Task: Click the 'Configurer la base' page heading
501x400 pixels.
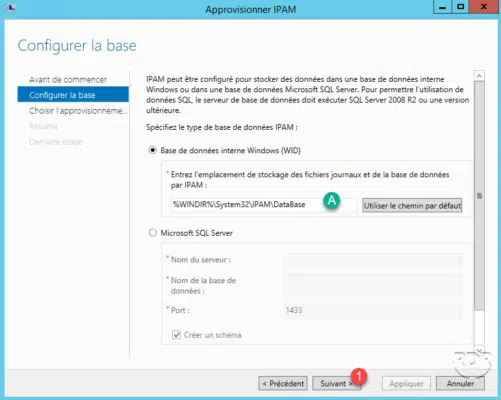Action: coord(77,46)
